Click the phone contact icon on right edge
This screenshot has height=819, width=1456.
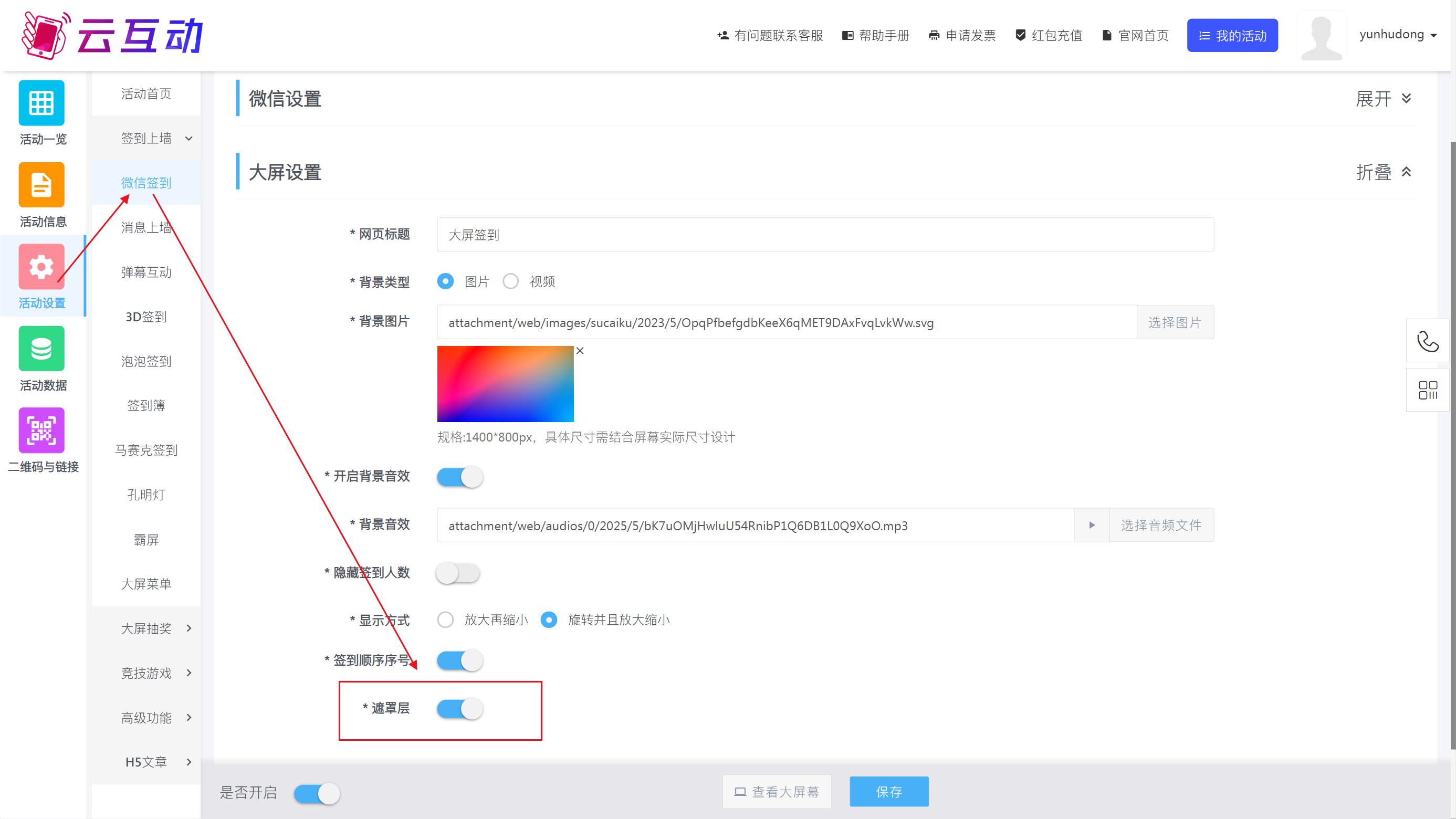1427,341
